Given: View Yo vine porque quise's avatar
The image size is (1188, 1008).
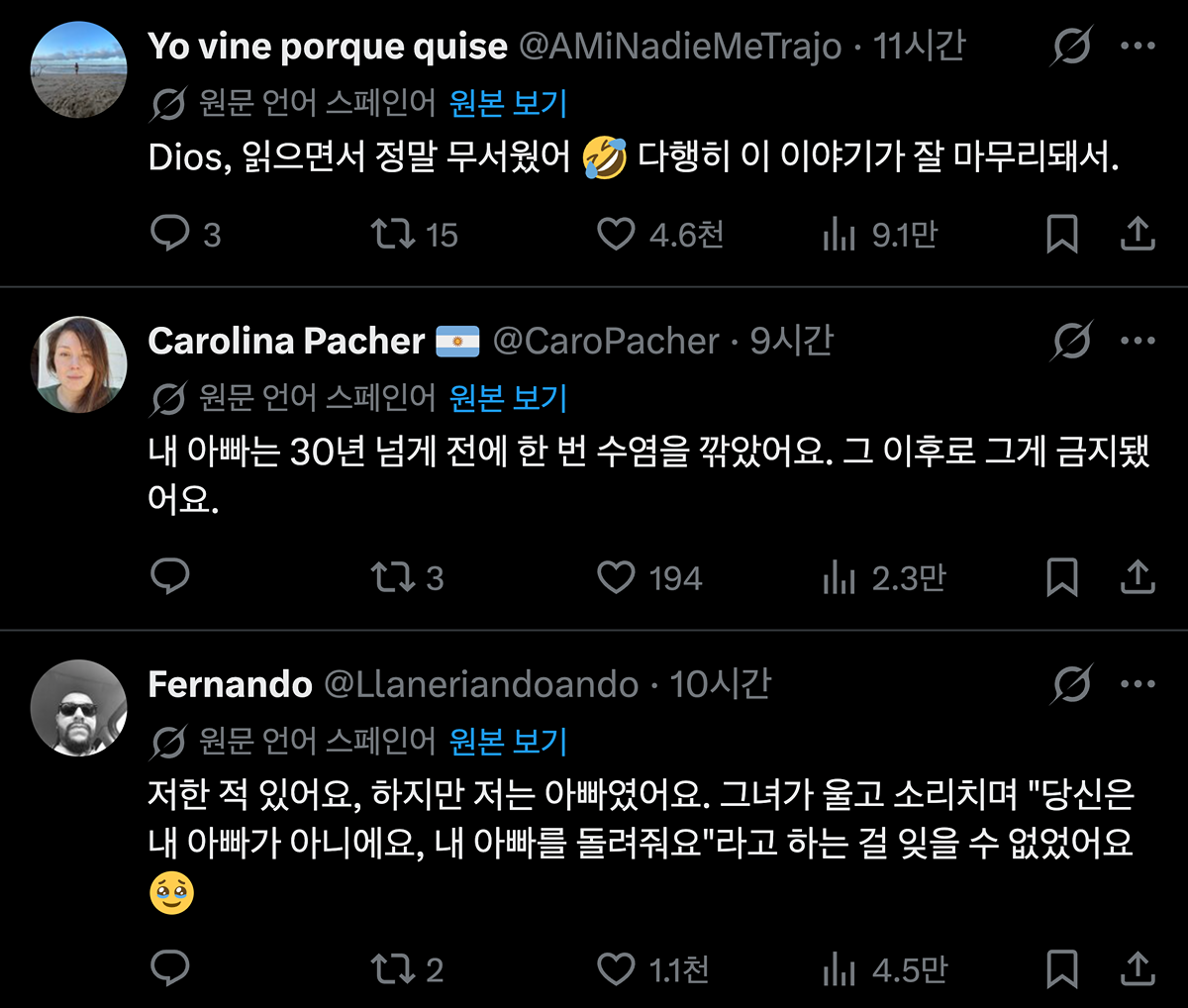Looking at the screenshot, I should (78, 69).
